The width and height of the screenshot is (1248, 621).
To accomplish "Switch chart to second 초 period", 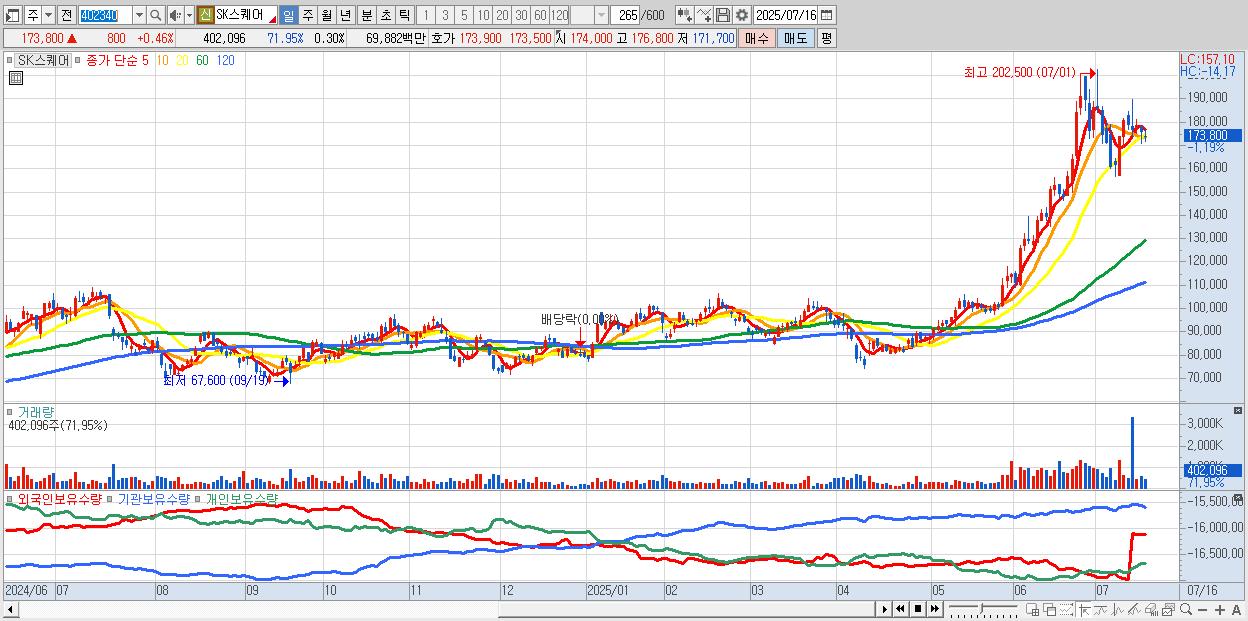I will tap(385, 15).
